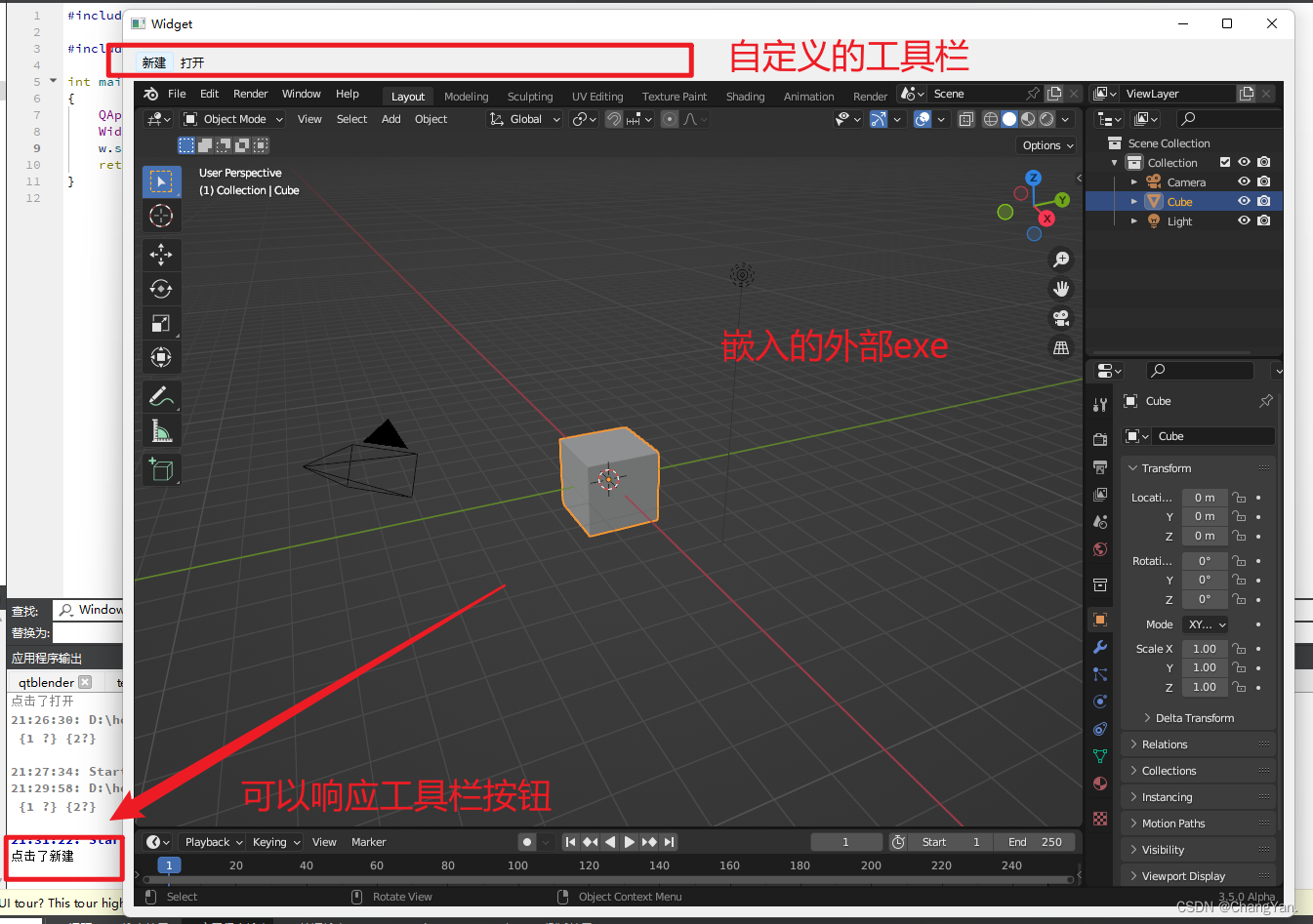
Task: Toggle the X-ray shading button
Action: [965, 119]
